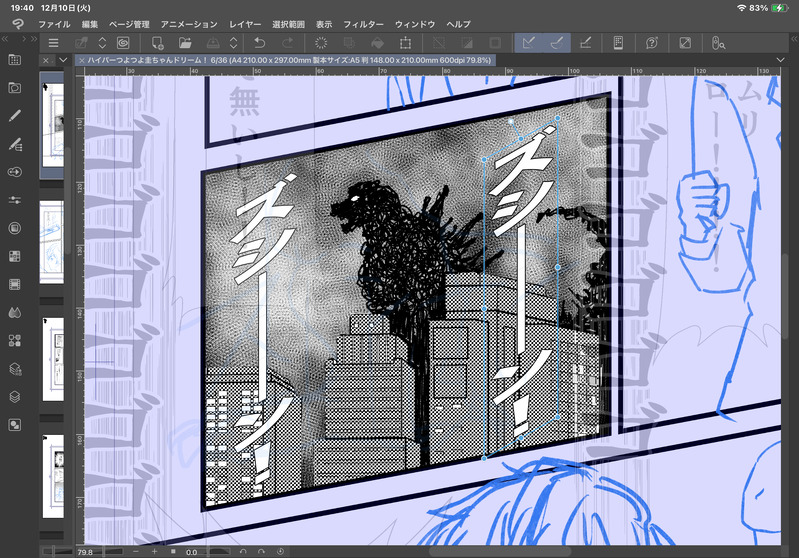
Task: Open the Quick Access palette icon
Action: click(x=15, y=60)
